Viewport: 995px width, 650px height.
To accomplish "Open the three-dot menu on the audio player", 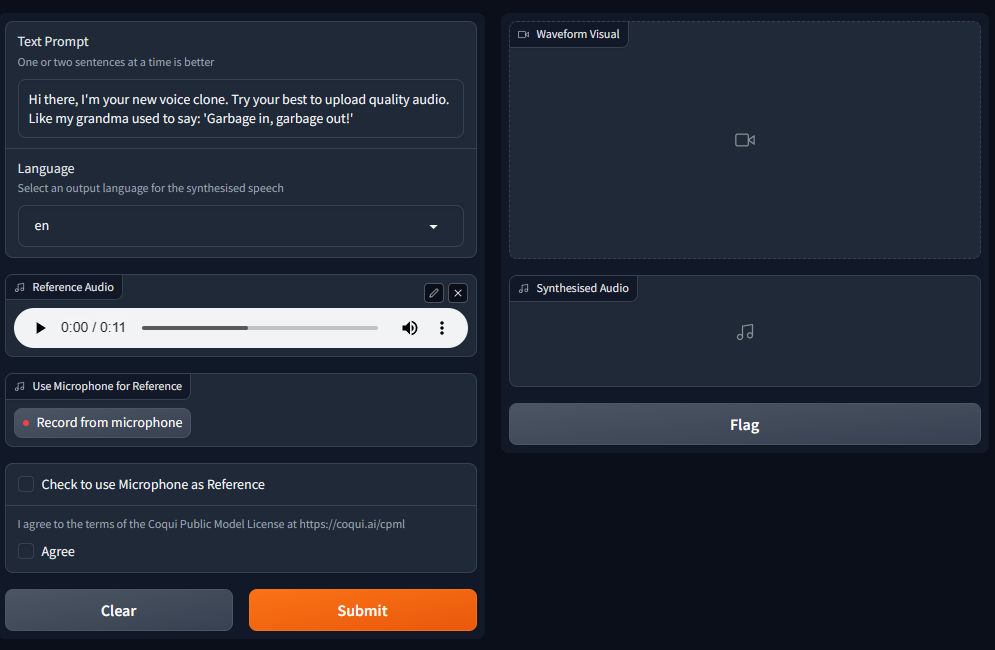I will [x=442, y=327].
